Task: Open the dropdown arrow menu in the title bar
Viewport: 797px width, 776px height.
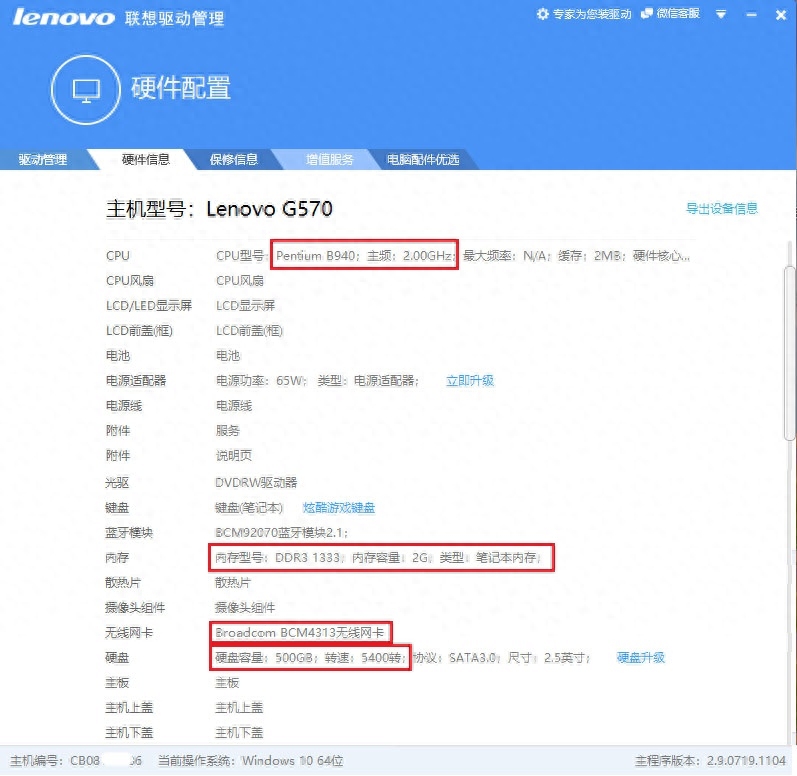Action: pos(721,14)
